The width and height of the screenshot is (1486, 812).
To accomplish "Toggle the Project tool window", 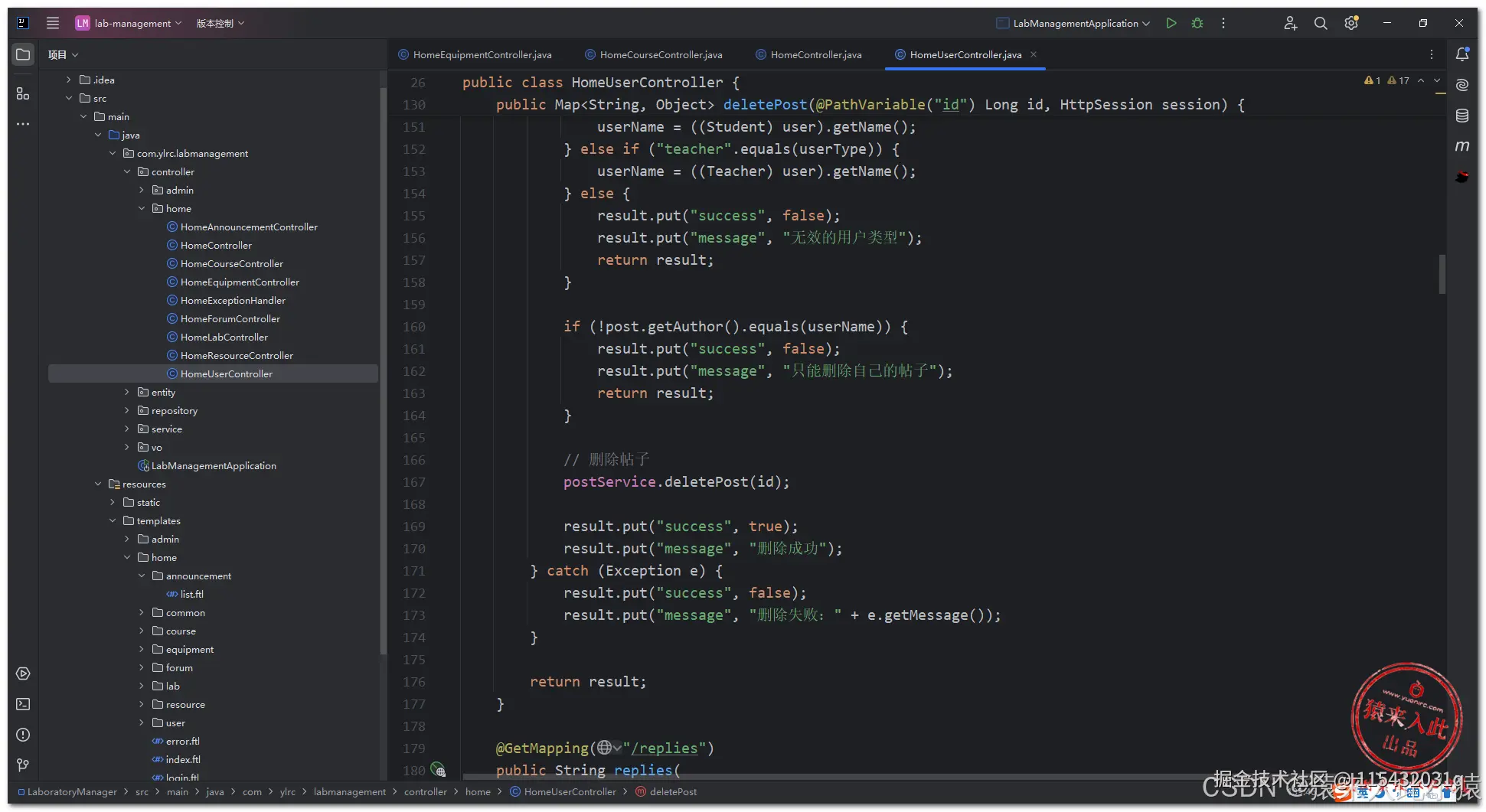I will (x=23, y=55).
